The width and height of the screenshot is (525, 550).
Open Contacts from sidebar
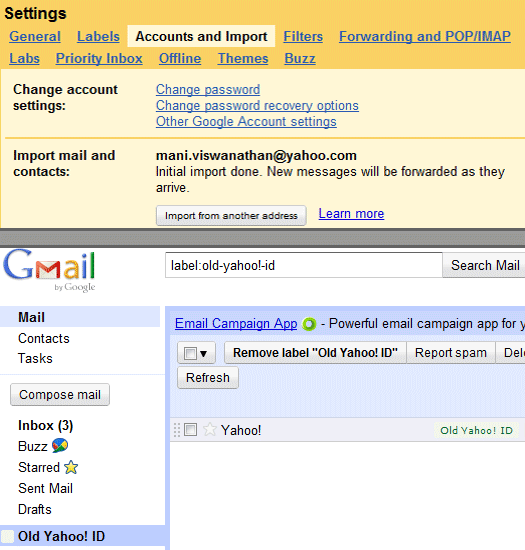pyautogui.click(x=44, y=338)
